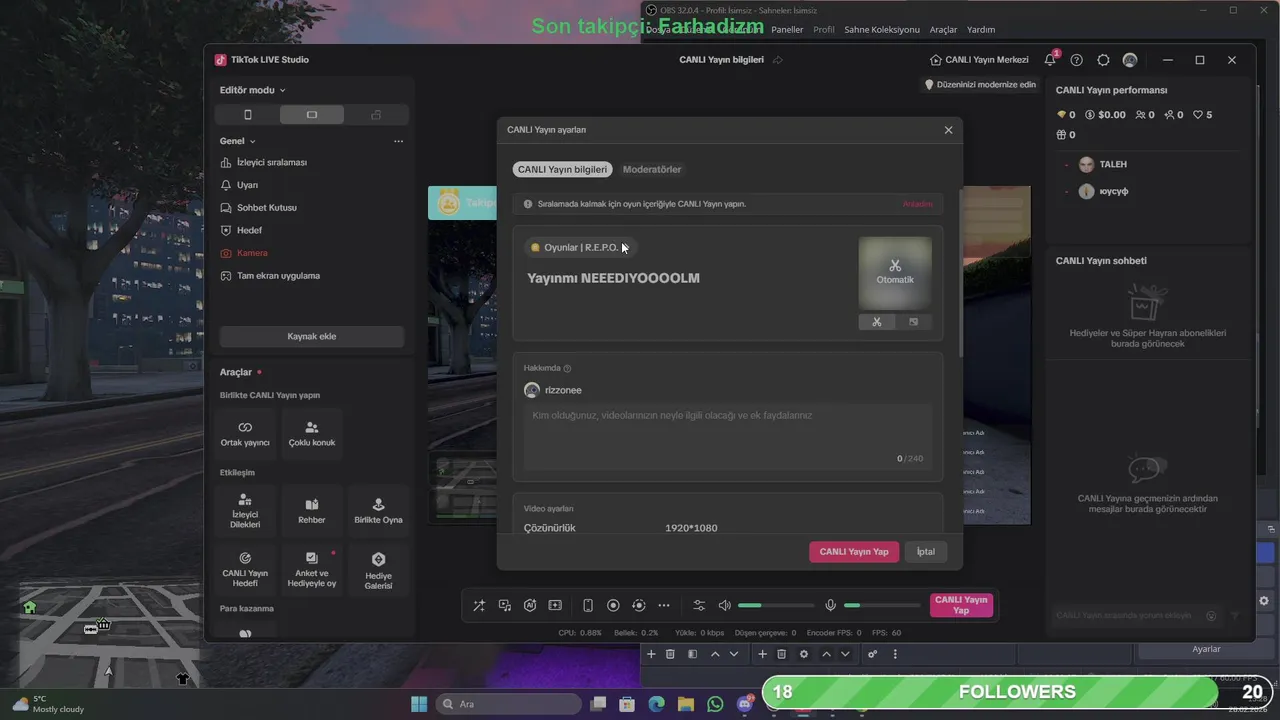Viewport: 1280px width, 720px height.
Task: Click the Otomatik cover thumbnail
Action: [x=895, y=272]
